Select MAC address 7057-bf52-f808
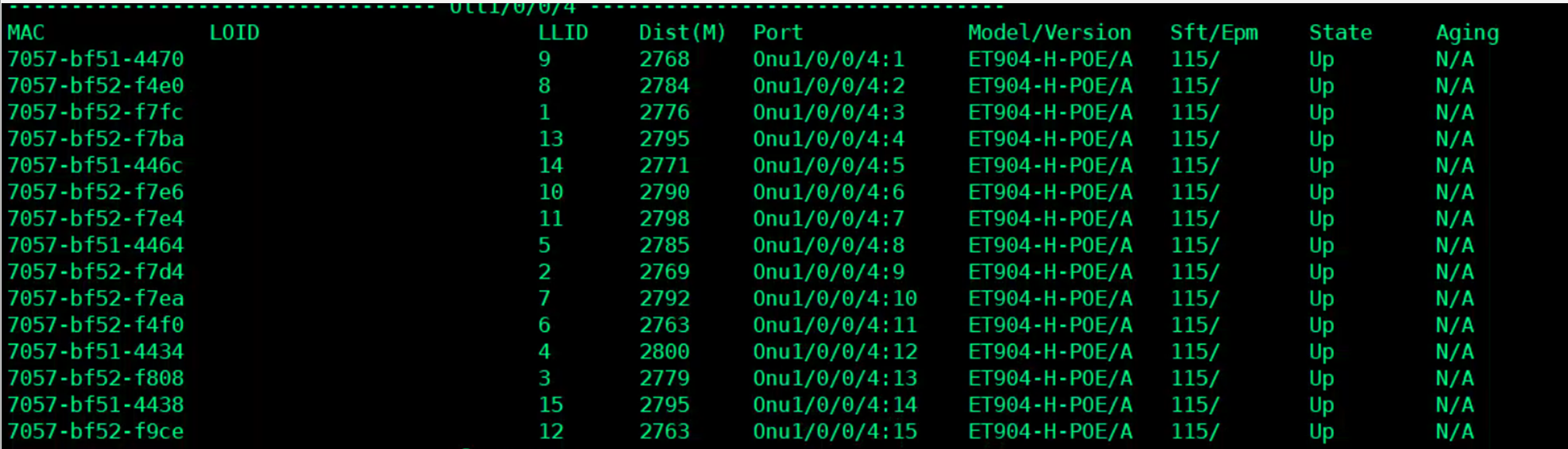The width and height of the screenshot is (1568, 449). (x=95, y=378)
